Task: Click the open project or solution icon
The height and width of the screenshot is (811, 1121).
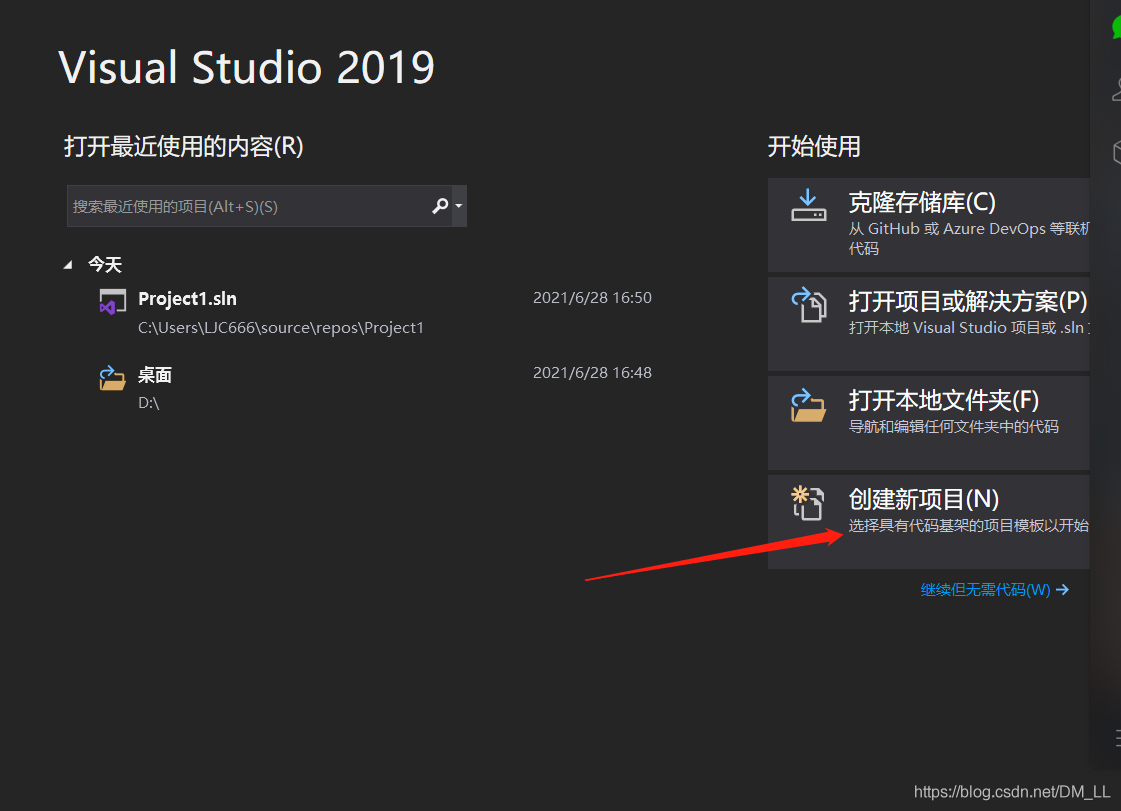Action: tap(809, 305)
